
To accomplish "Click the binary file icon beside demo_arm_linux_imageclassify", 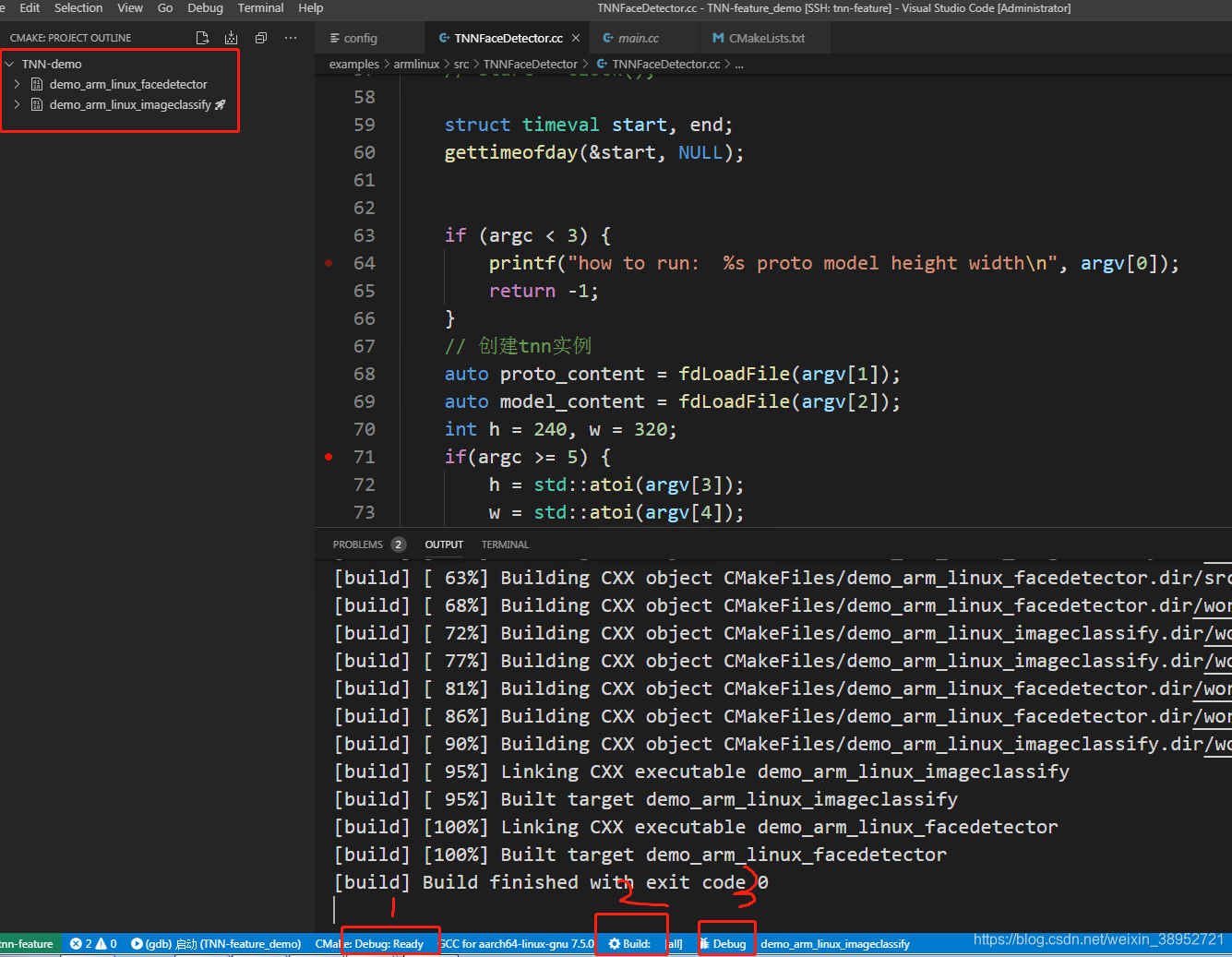I will (37, 104).
